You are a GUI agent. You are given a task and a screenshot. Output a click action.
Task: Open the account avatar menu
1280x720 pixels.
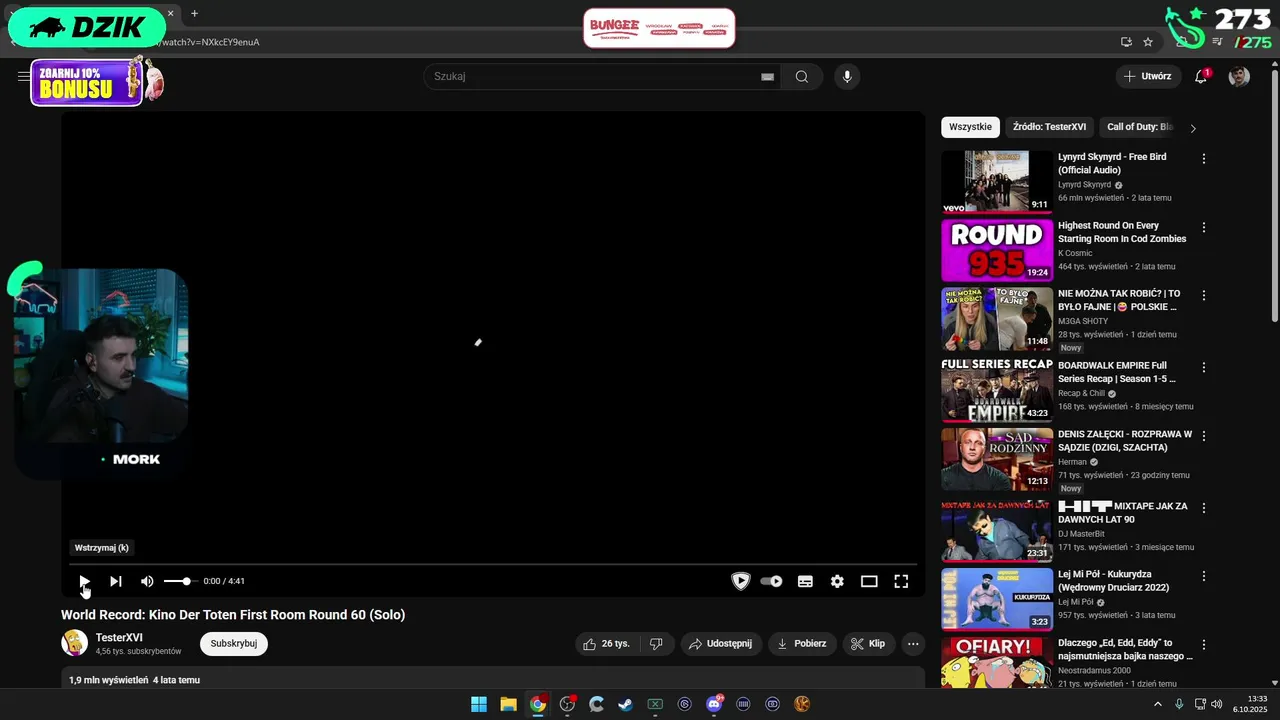tap(1239, 76)
